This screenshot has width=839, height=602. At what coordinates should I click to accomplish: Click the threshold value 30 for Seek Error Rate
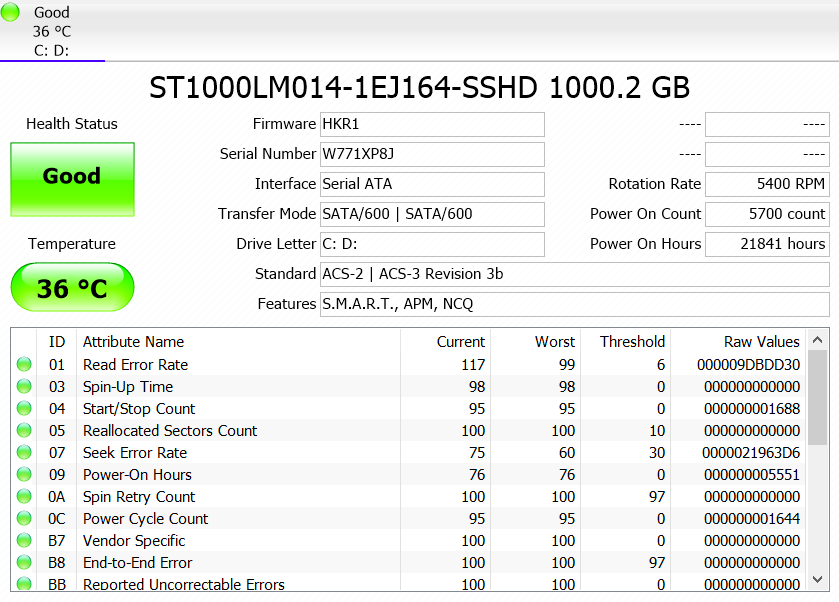click(657, 453)
